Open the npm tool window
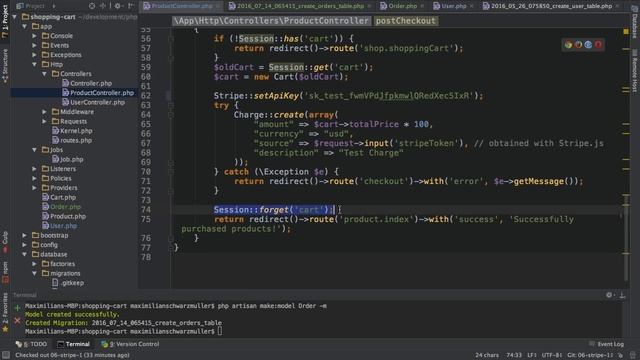640x360 pixels. pos(5,272)
